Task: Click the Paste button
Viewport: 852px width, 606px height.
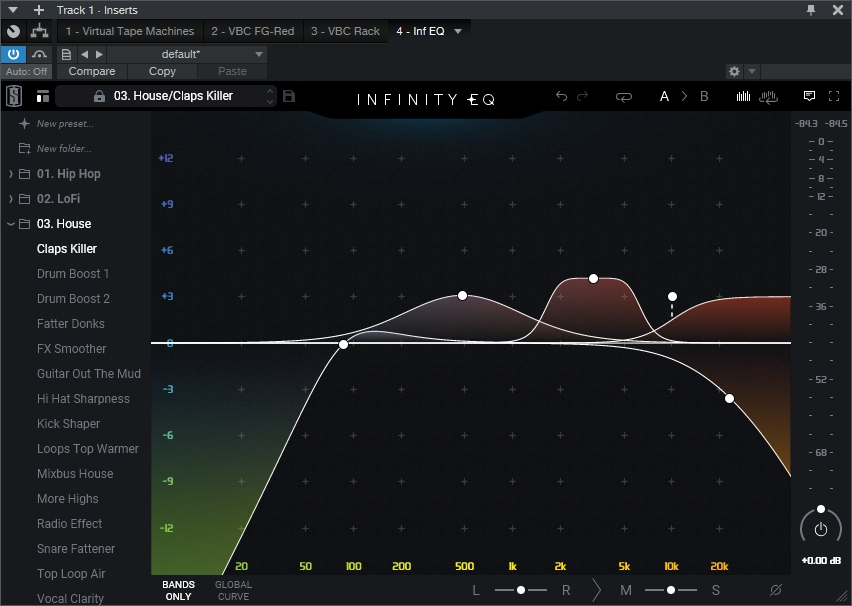Action: coord(232,71)
